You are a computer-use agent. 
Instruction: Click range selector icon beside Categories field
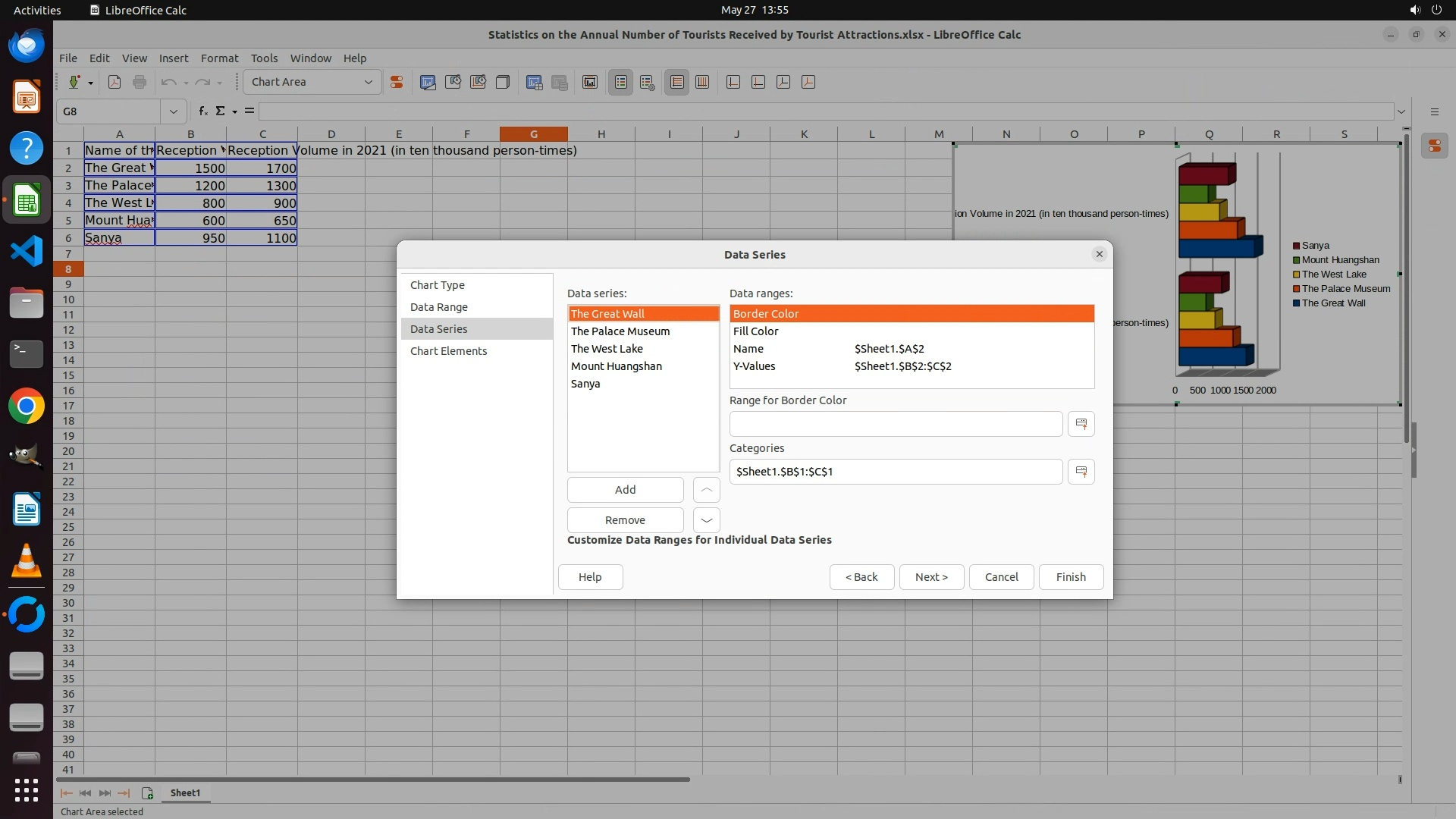[1081, 472]
